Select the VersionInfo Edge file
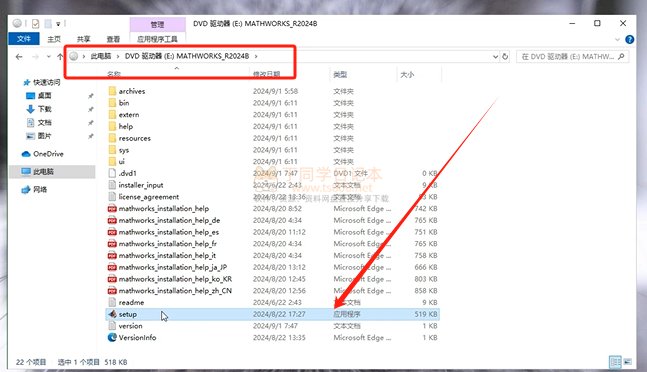Image resolution: width=647 pixels, height=372 pixels. click(272, 338)
